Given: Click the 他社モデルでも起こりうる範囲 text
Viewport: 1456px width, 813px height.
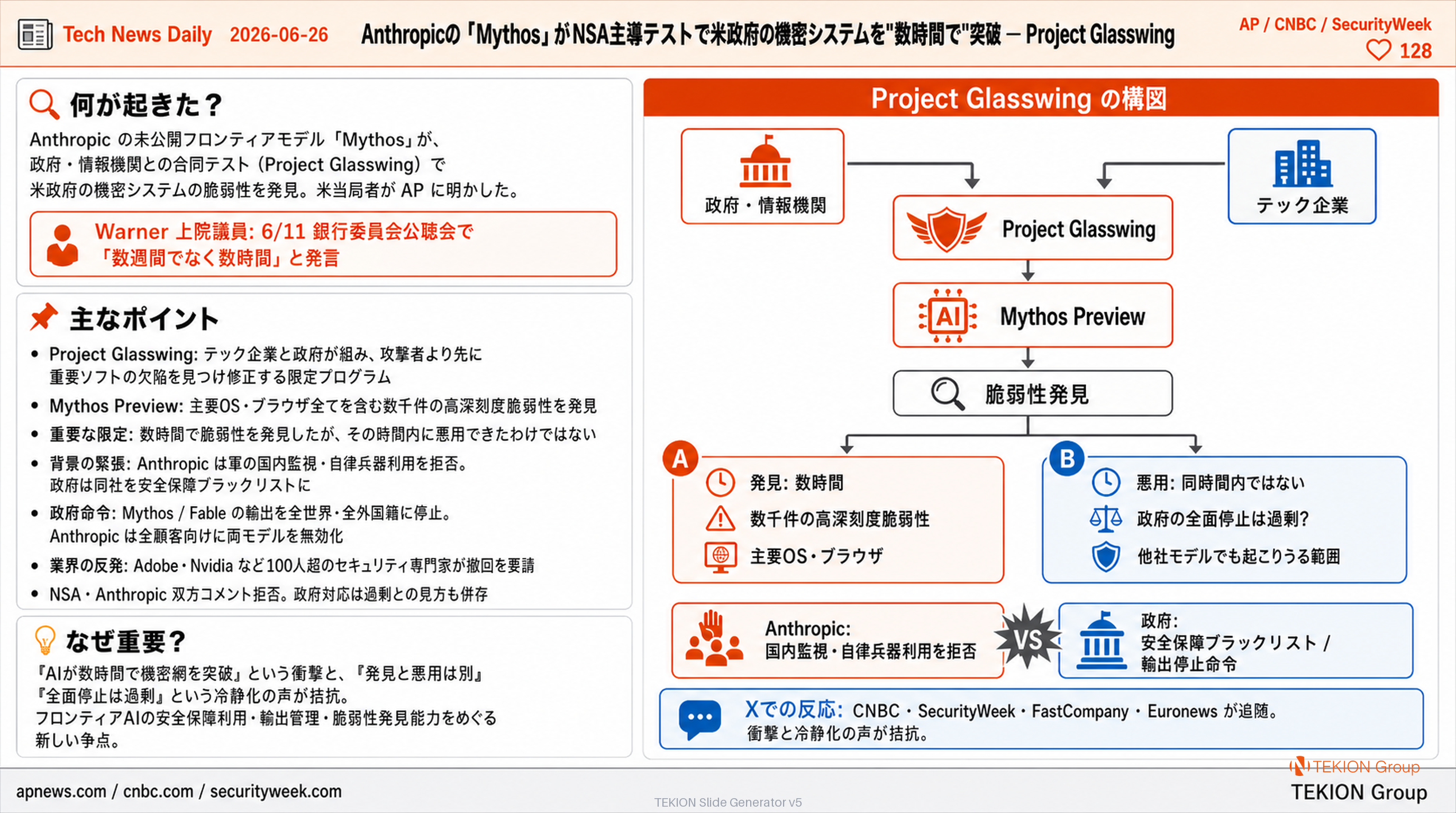Looking at the screenshot, I should [1239, 556].
